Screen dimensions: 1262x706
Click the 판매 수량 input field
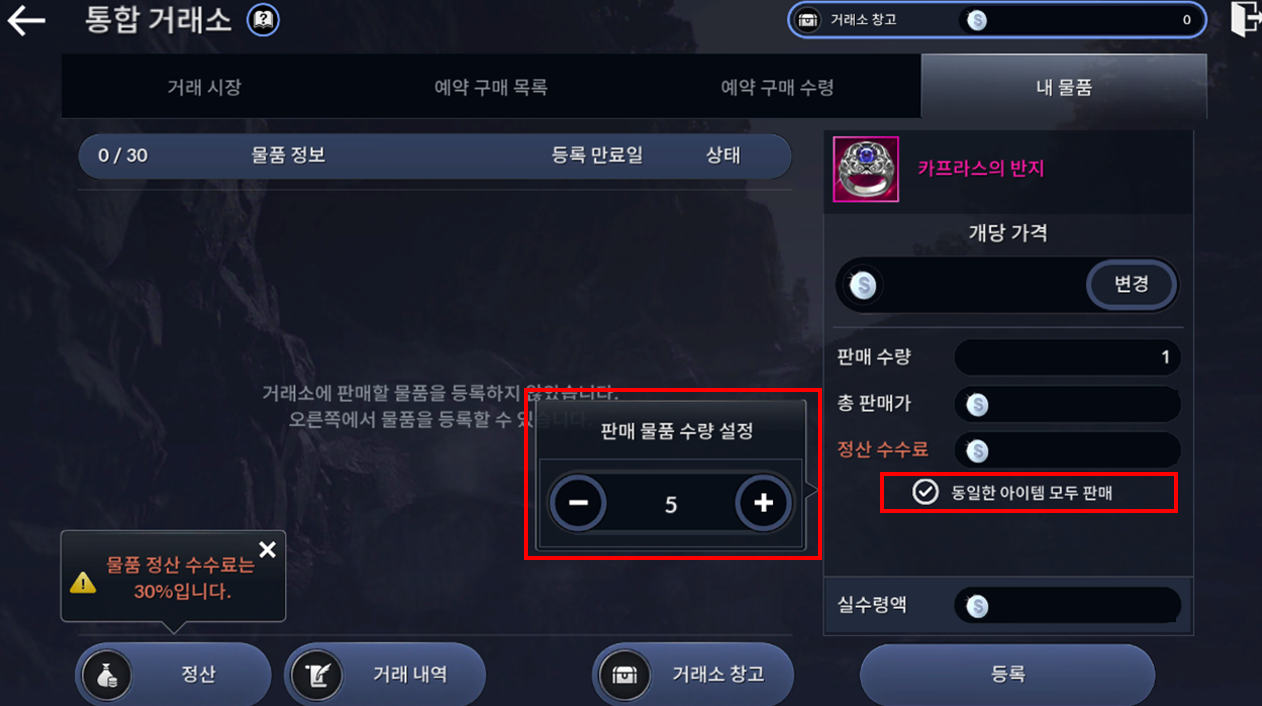coord(1067,358)
